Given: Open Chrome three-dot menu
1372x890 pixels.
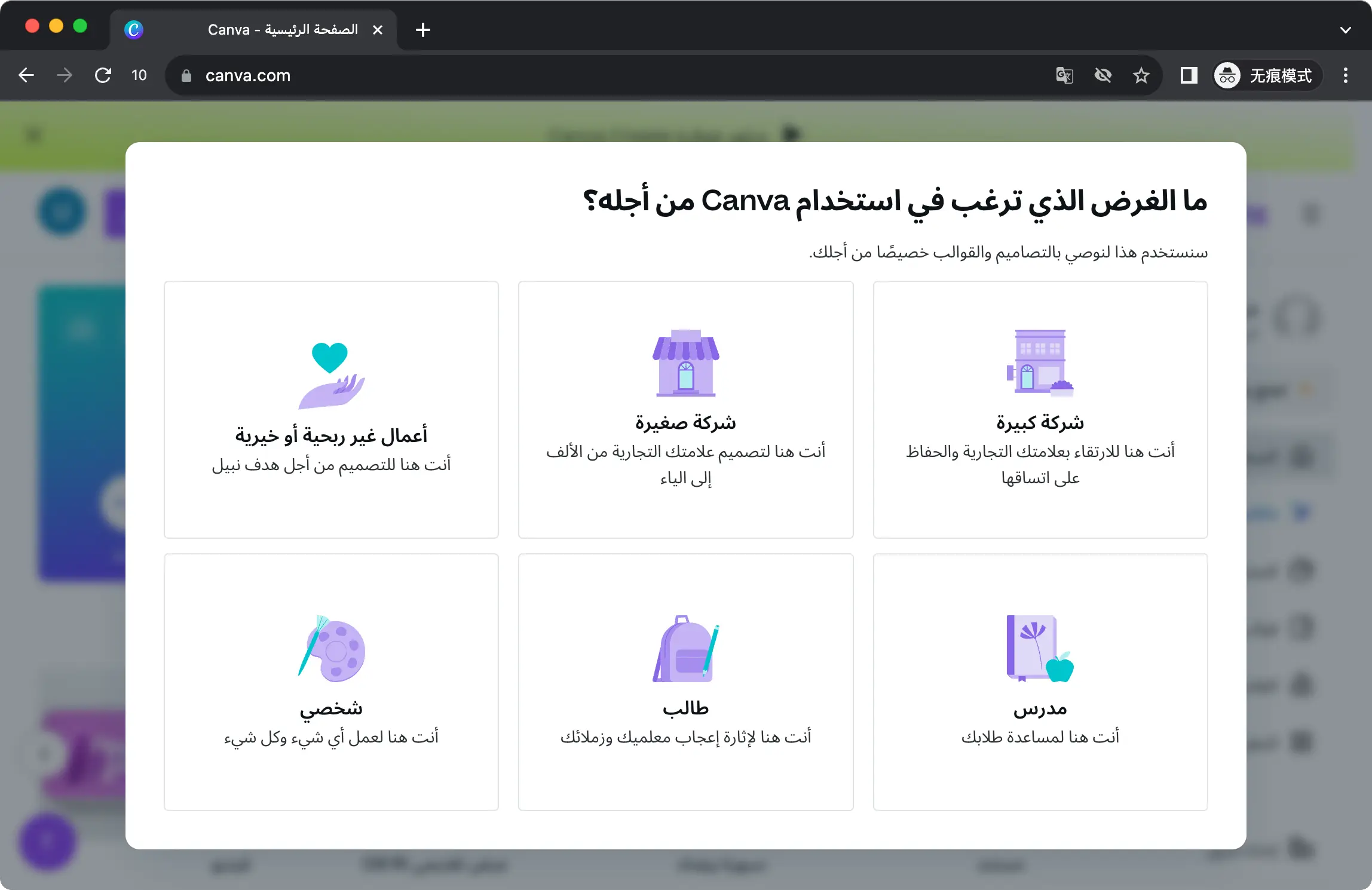Looking at the screenshot, I should pos(1346,75).
